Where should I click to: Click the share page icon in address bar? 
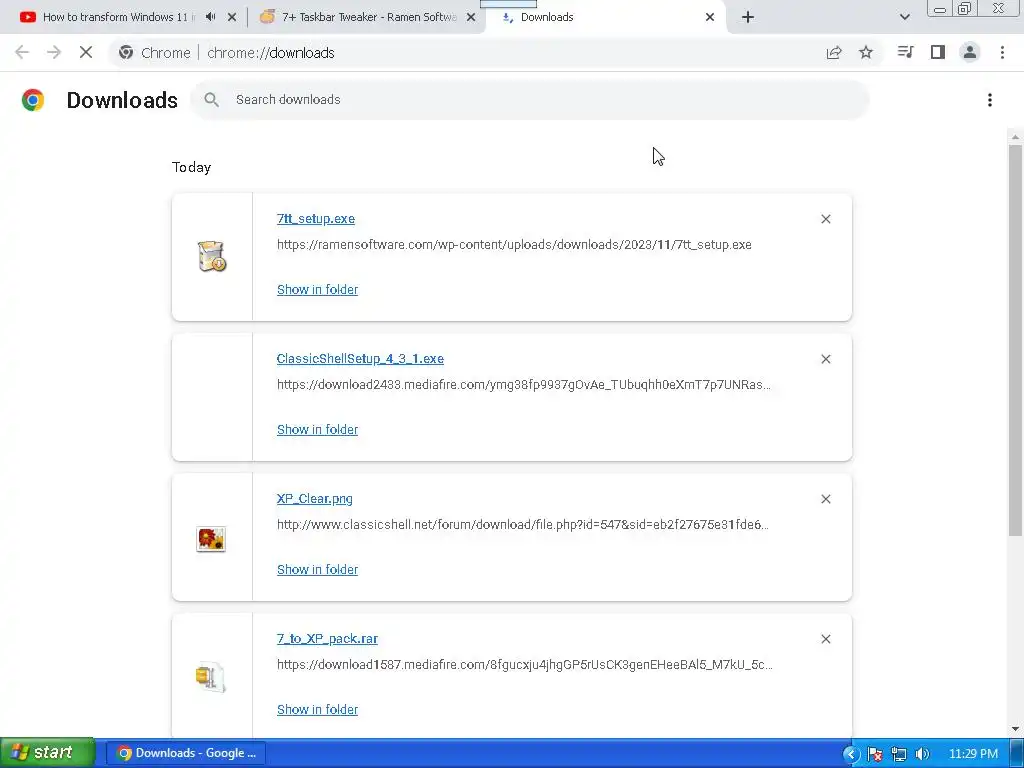click(834, 53)
